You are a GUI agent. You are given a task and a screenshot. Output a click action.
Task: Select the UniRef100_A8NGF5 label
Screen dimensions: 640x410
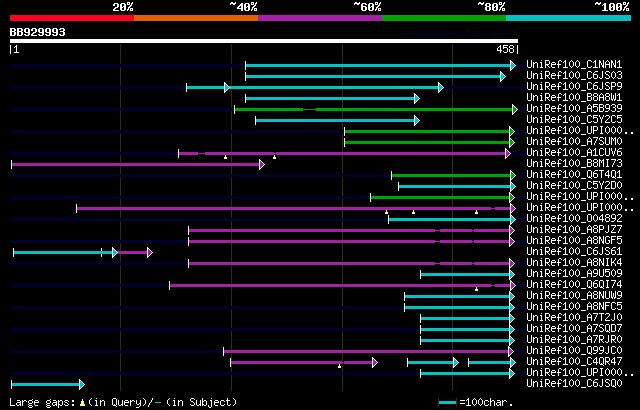574,241
